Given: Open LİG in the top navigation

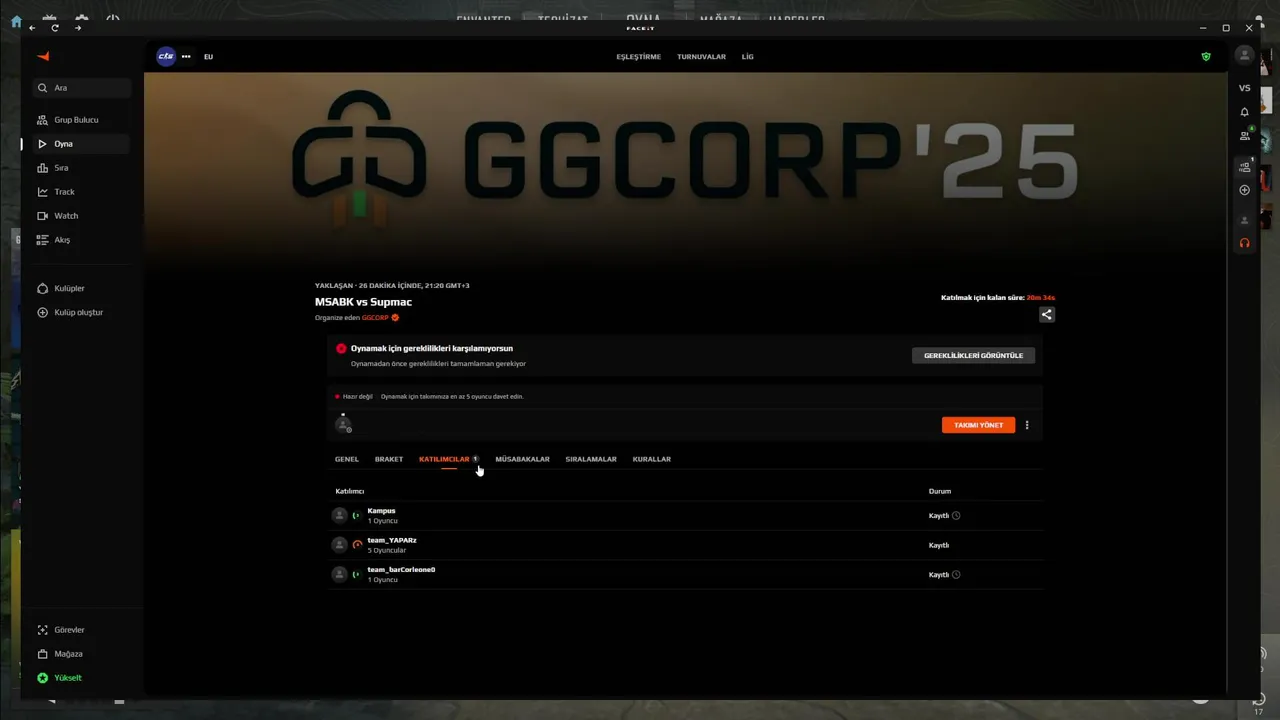Looking at the screenshot, I should tap(748, 57).
